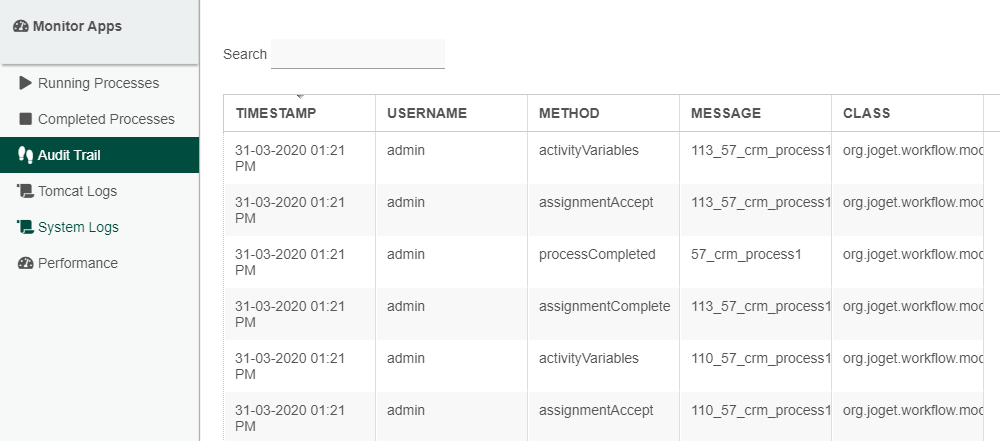Viewport: 1000px width, 441px height.
Task: Sort by the MESSAGE column header
Action: click(x=726, y=113)
